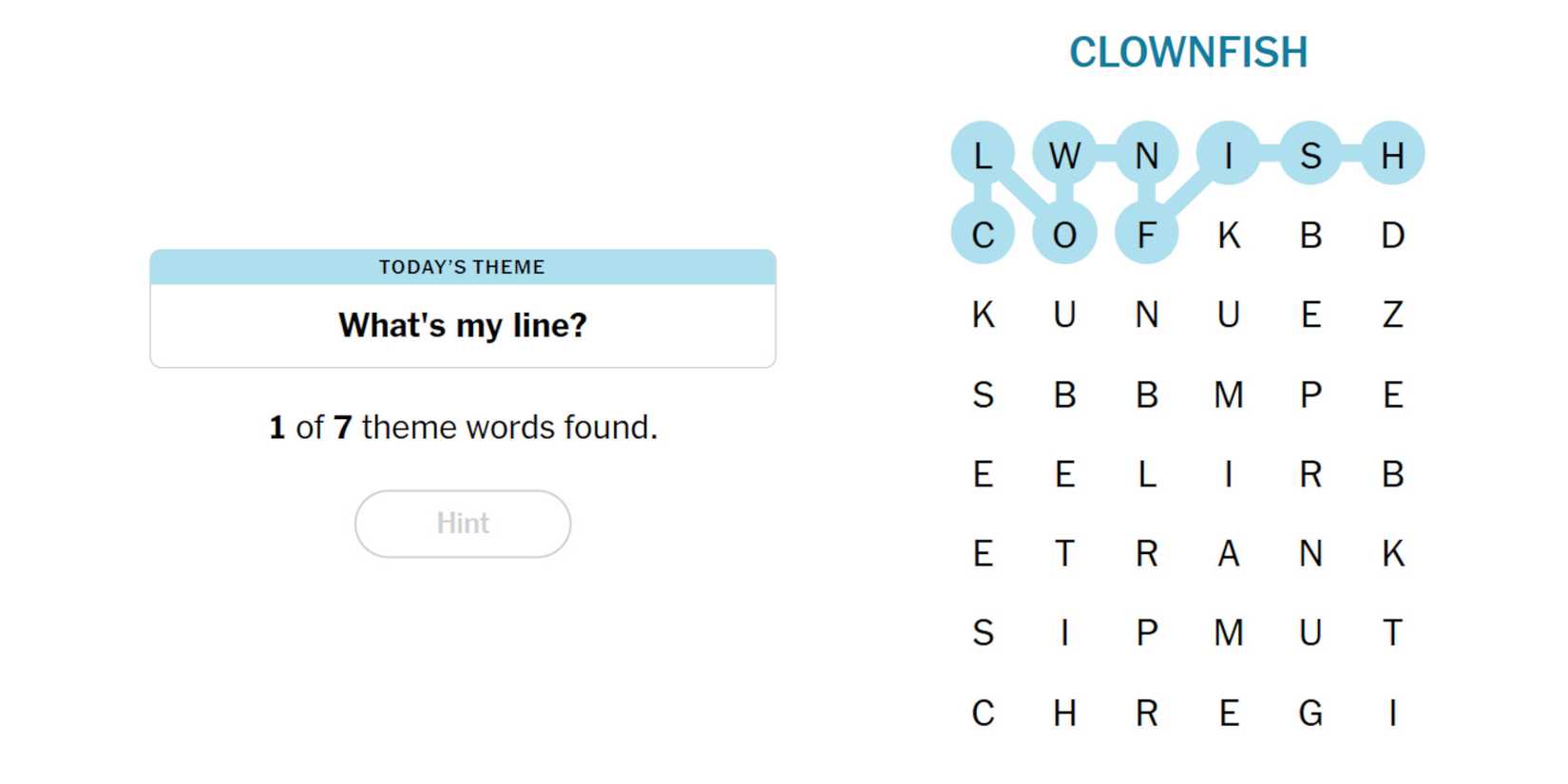Pick the letter A in the grid

click(1229, 553)
